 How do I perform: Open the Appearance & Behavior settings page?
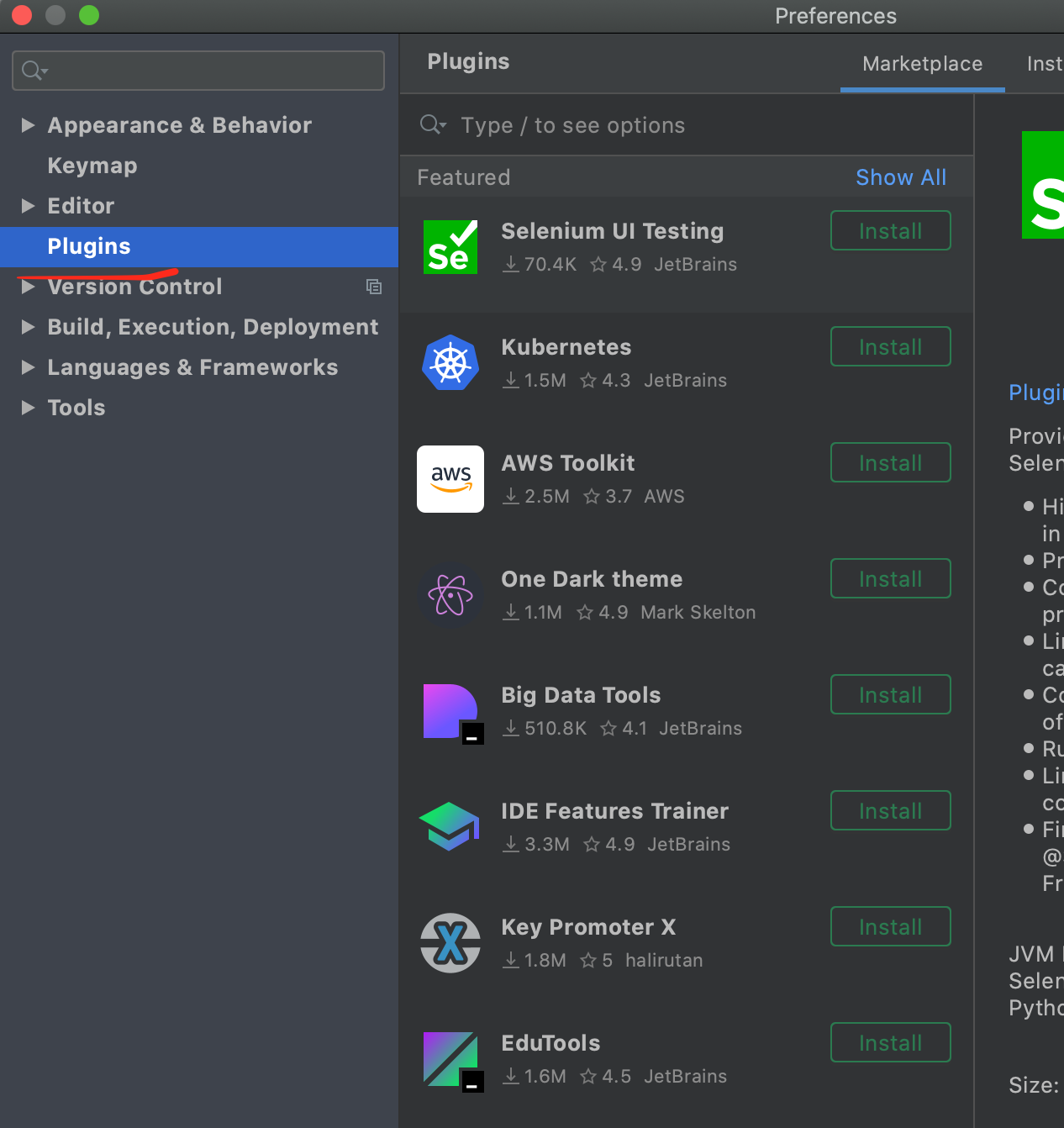click(179, 125)
